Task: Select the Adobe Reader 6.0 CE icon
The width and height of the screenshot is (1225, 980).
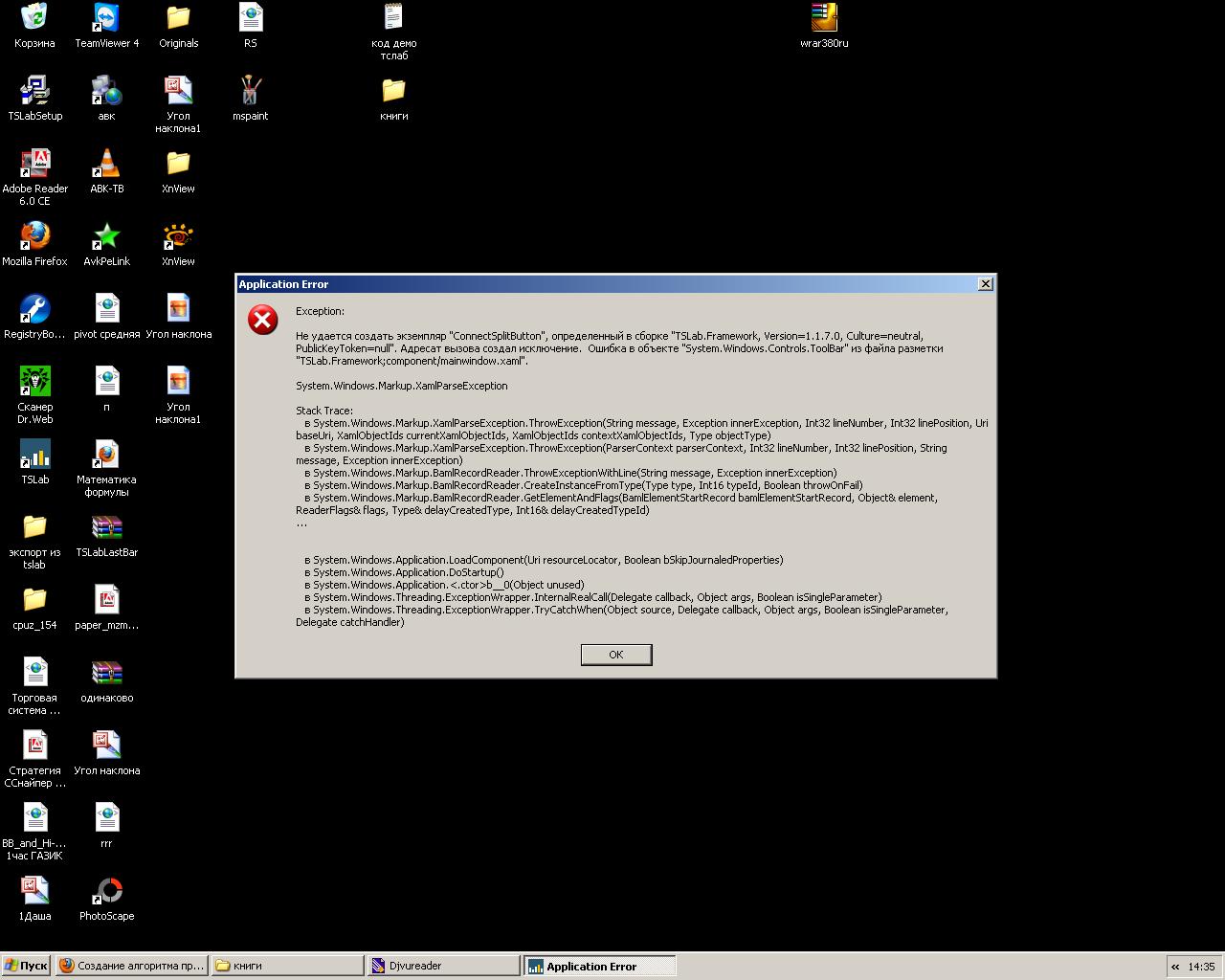Action: 34,177
